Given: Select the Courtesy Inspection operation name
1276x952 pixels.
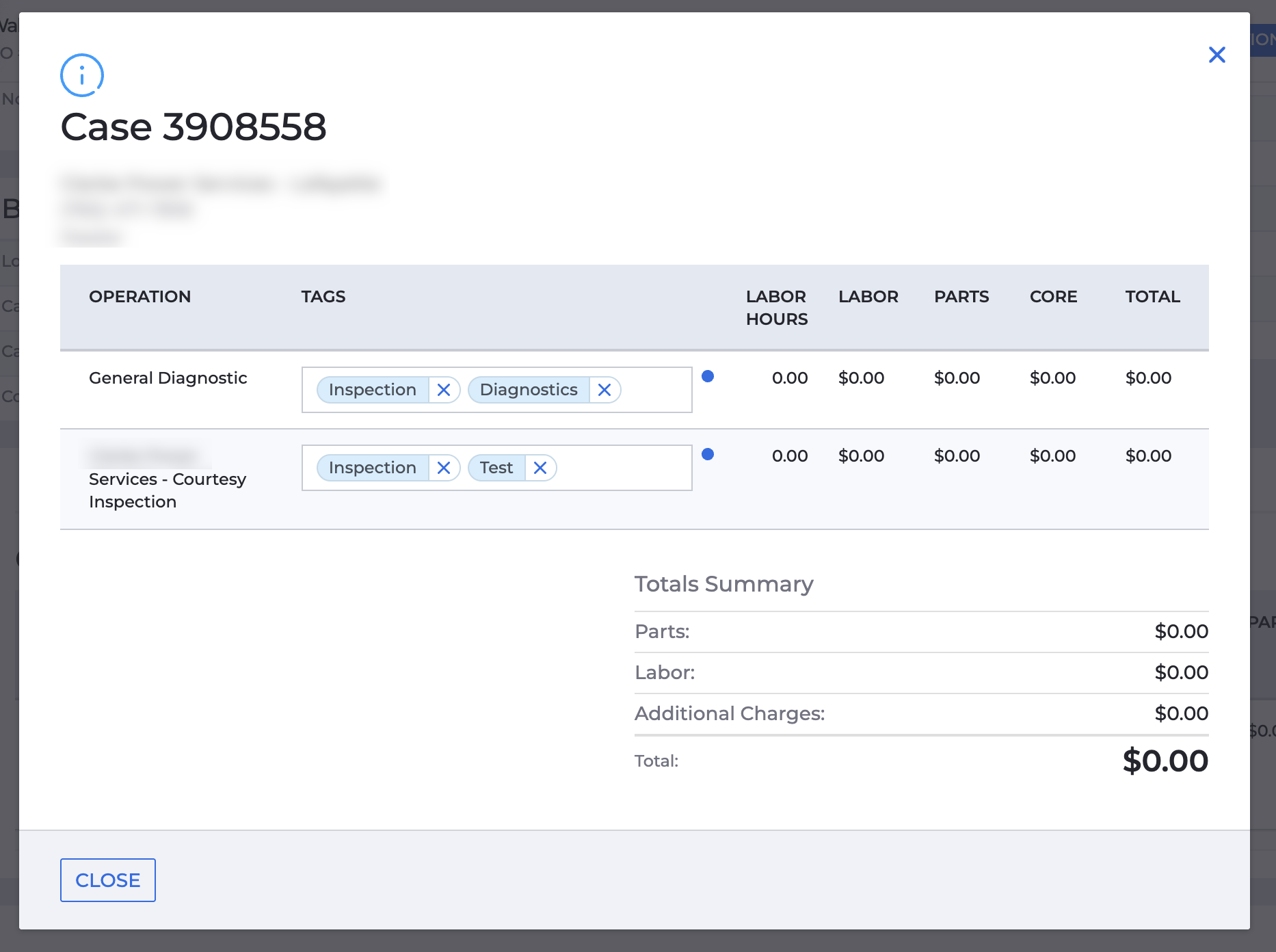Looking at the screenshot, I should click(167, 479).
